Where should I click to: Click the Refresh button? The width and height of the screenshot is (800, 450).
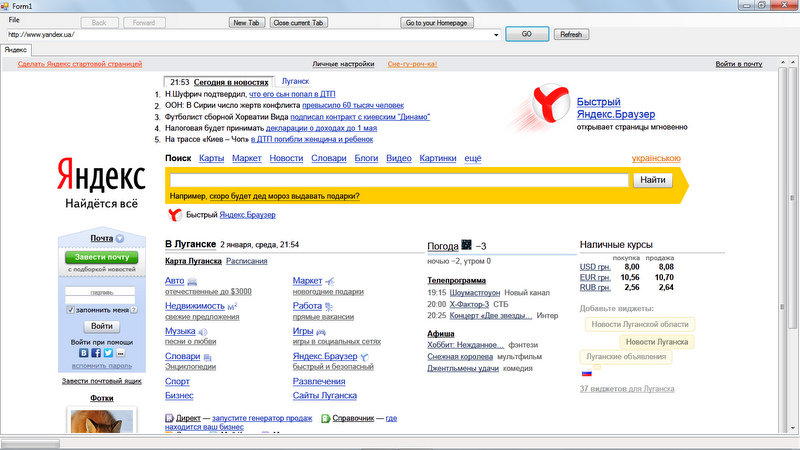[571, 34]
